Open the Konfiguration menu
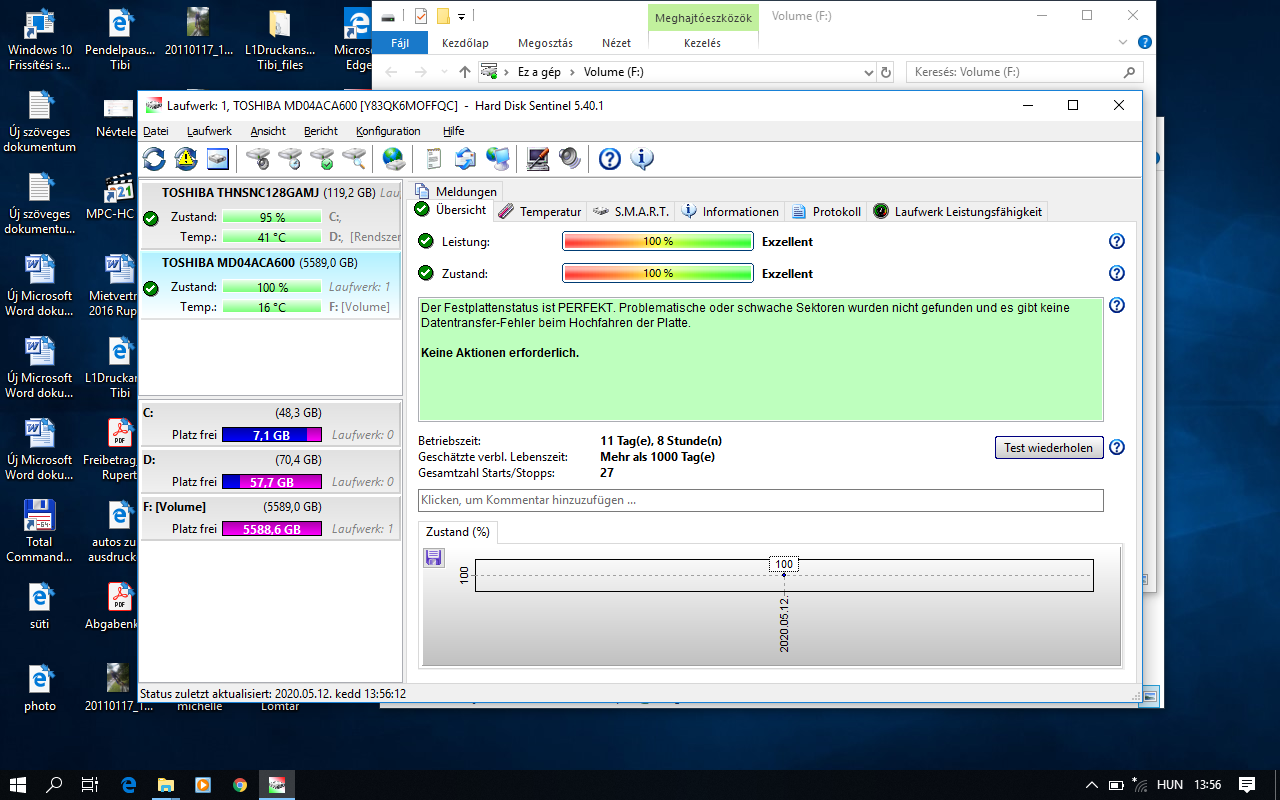Image resolution: width=1280 pixels, height=800 pixels. pyautogui.click(x=388, y=131)
